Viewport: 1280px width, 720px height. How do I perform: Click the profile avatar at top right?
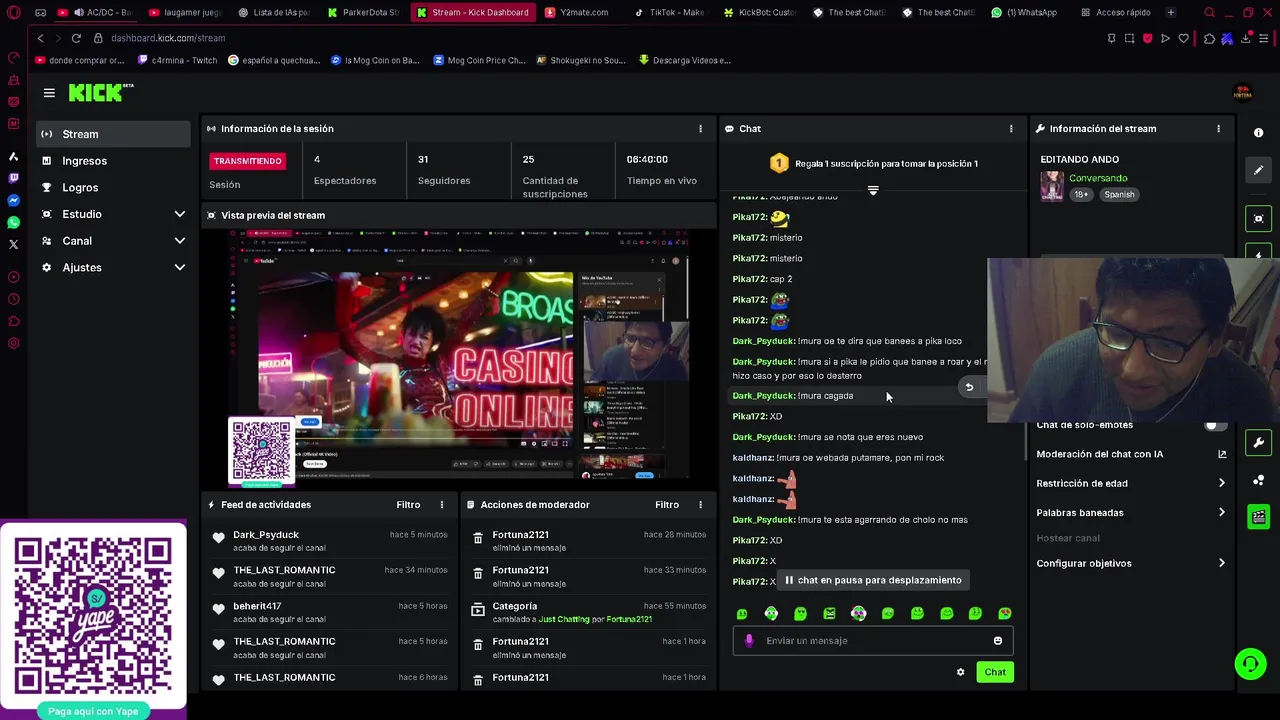tap(1243, 93)
